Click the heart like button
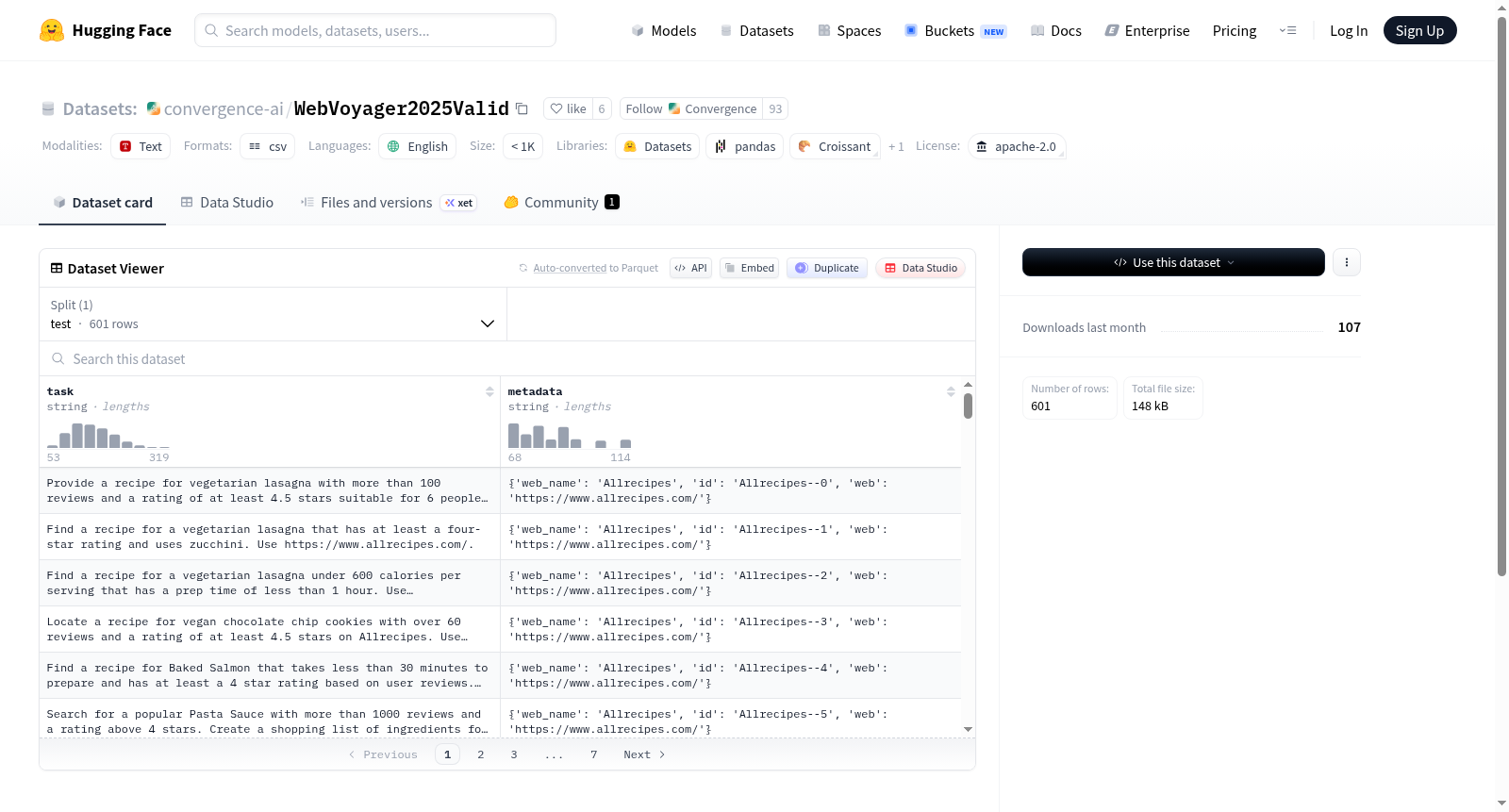The width and height of the screenshot is (1509, 812). point(569,108)
